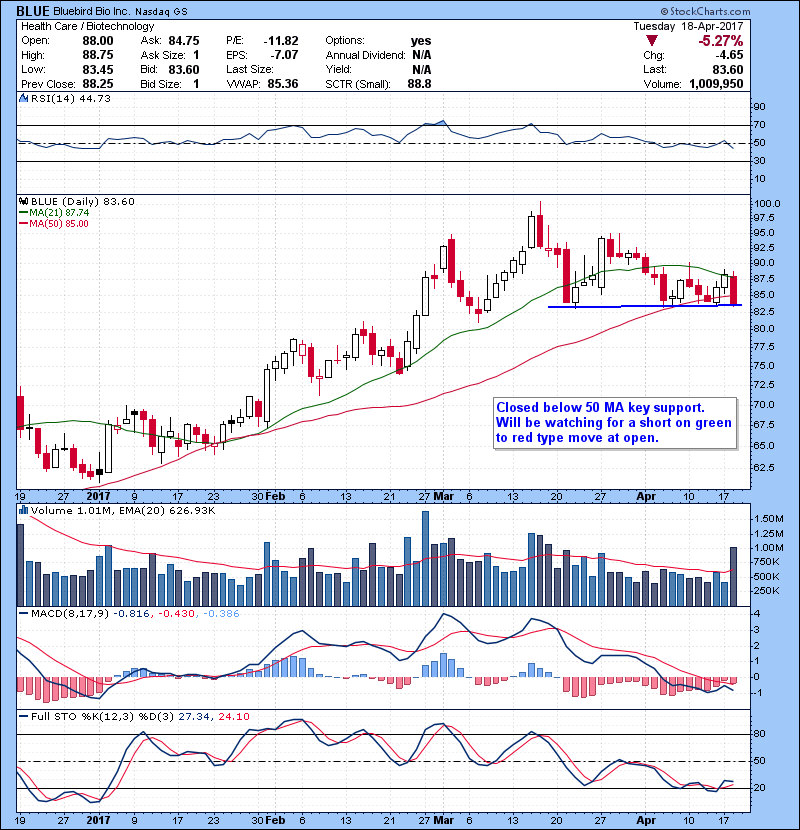Click the High value 88.75
The height and width of the screenshot is (830, 800).
[98, 55]
